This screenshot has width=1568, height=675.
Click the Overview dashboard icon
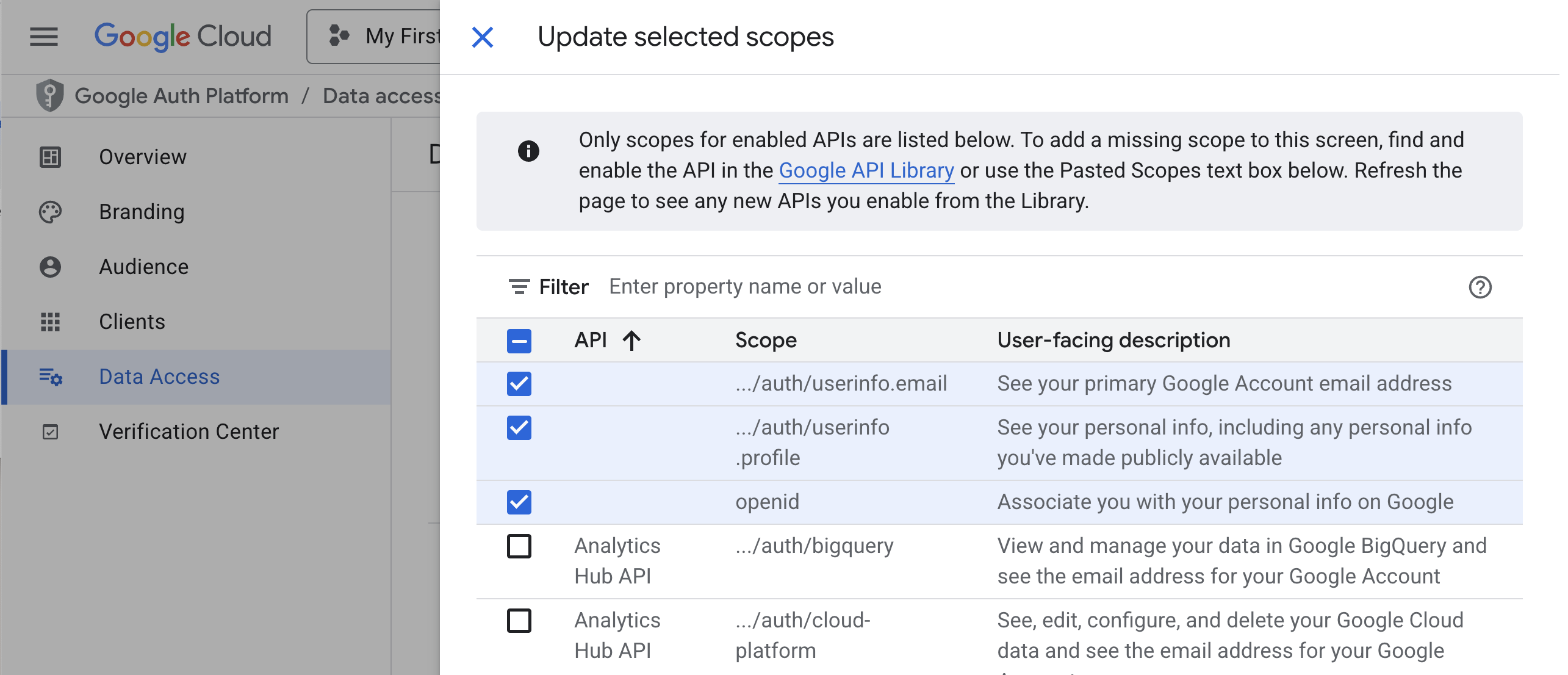tap(50, 157)
